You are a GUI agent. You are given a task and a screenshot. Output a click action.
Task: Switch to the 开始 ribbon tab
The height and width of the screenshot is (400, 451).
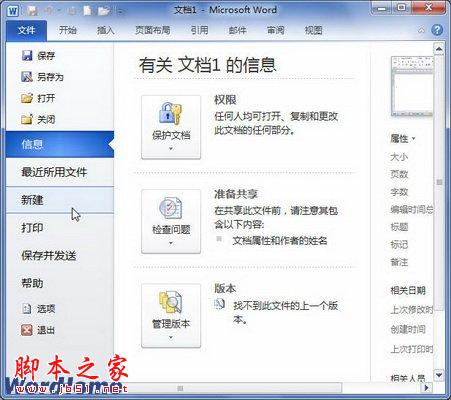(68, 30)
